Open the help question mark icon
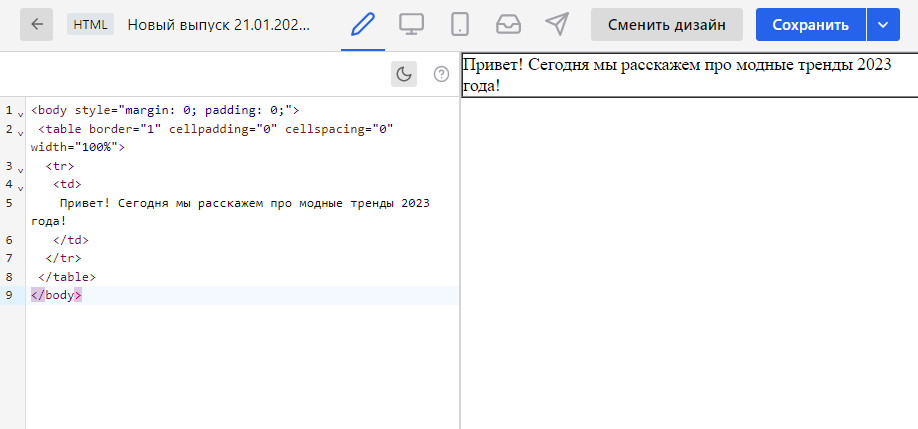 pyautogui.click(x=441, y=74)
